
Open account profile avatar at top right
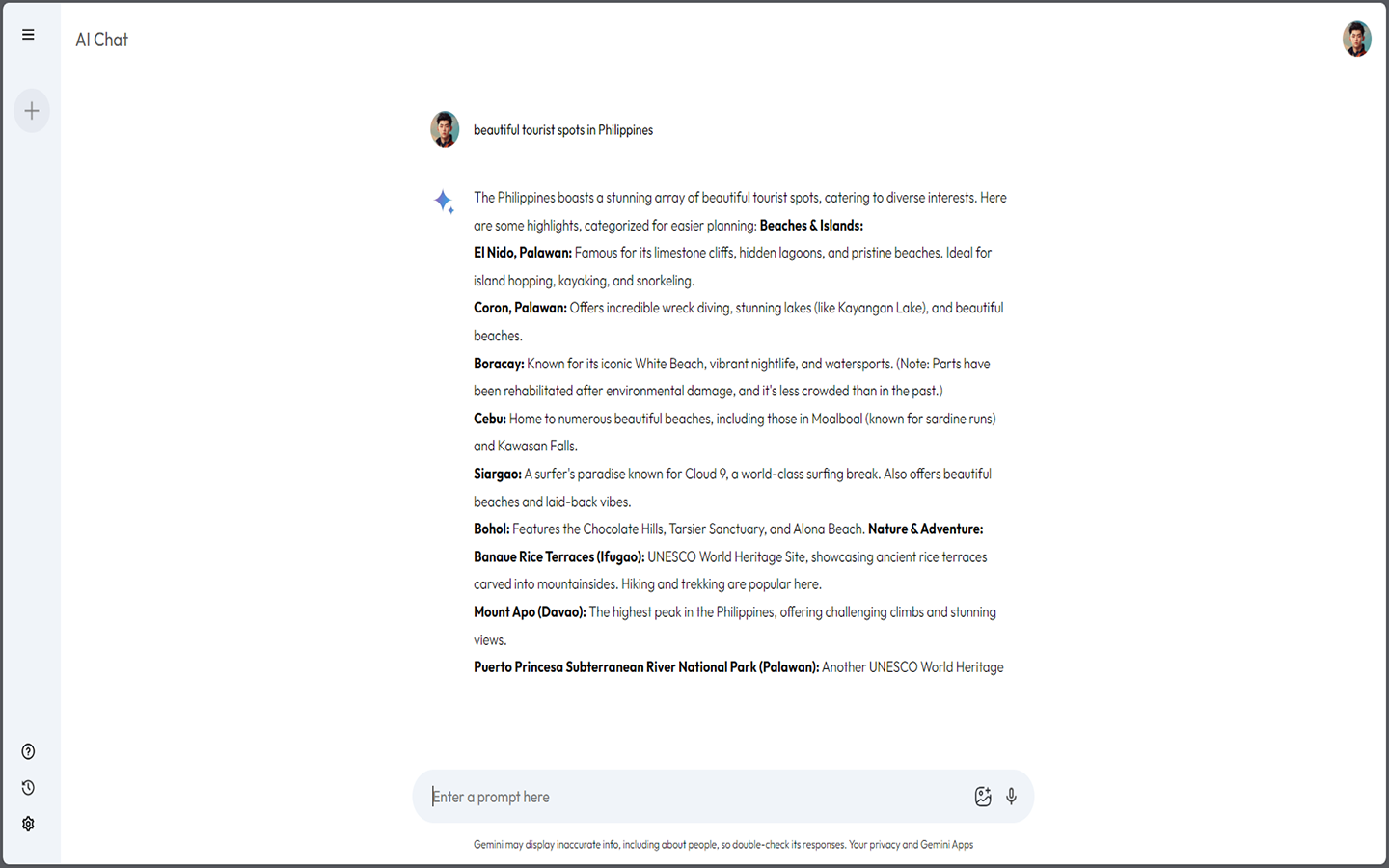[1356, 40]
